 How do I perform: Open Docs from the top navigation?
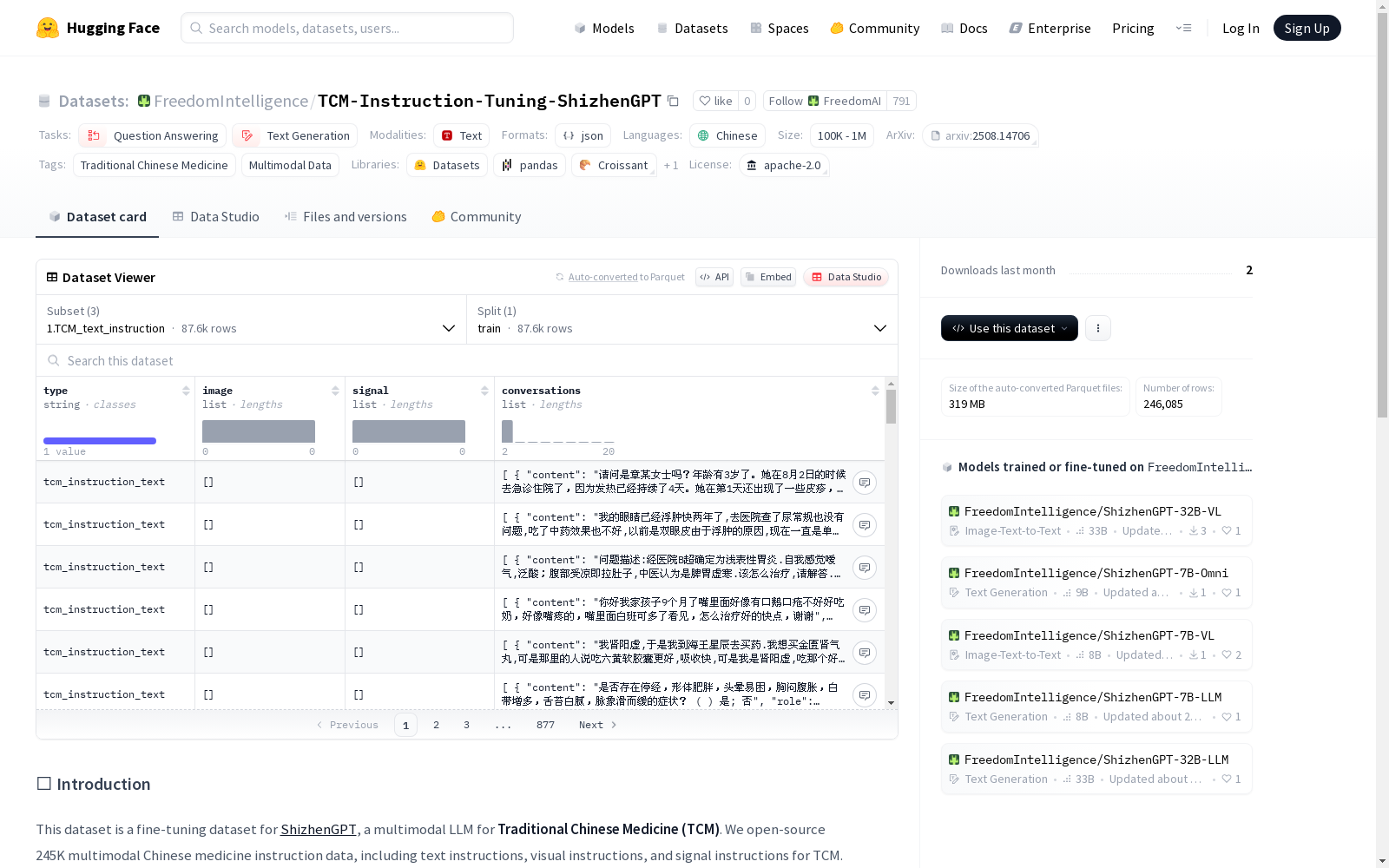(x=964, y=28)
